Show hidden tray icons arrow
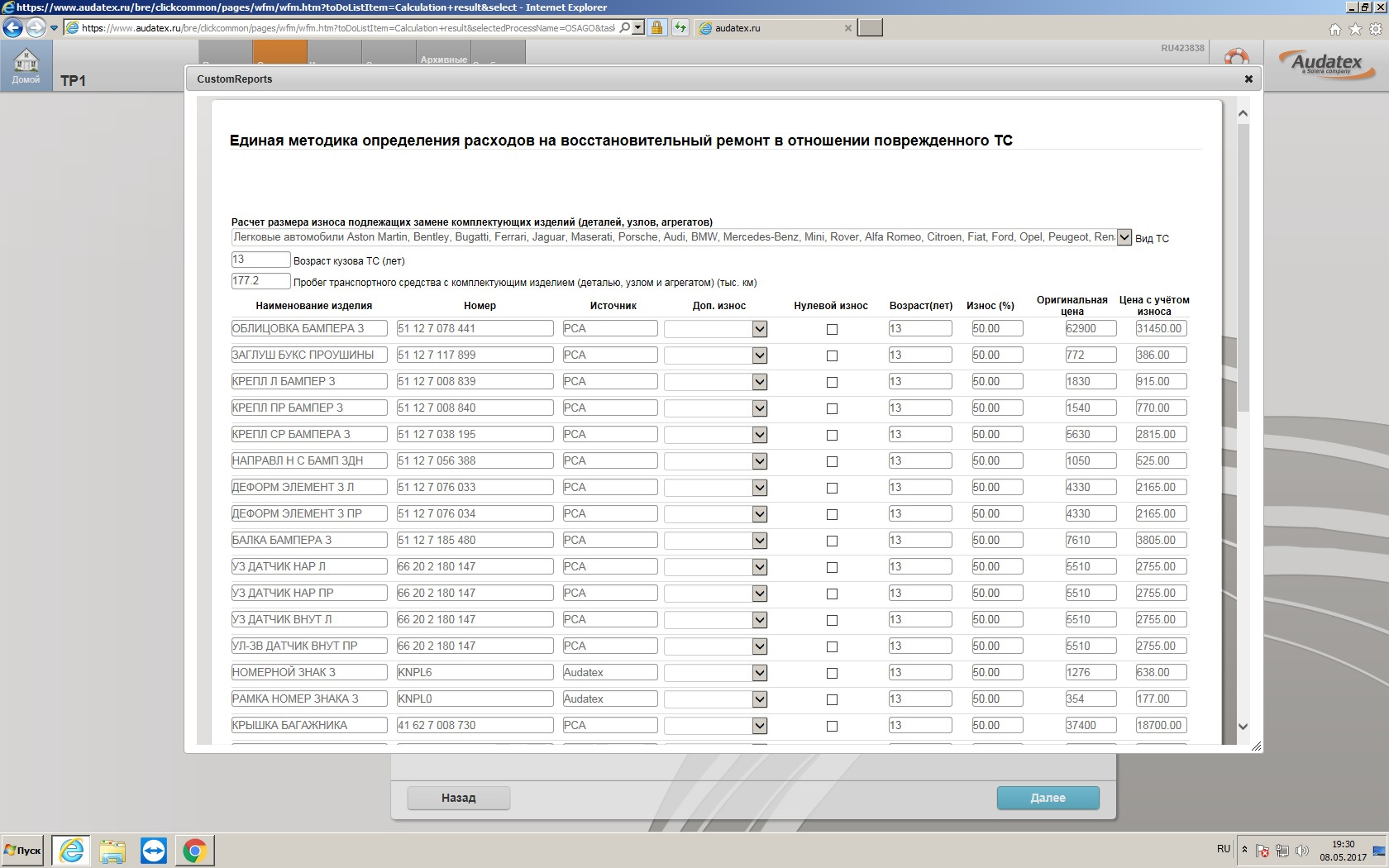1389x868 pixels. click(1244, 850)
